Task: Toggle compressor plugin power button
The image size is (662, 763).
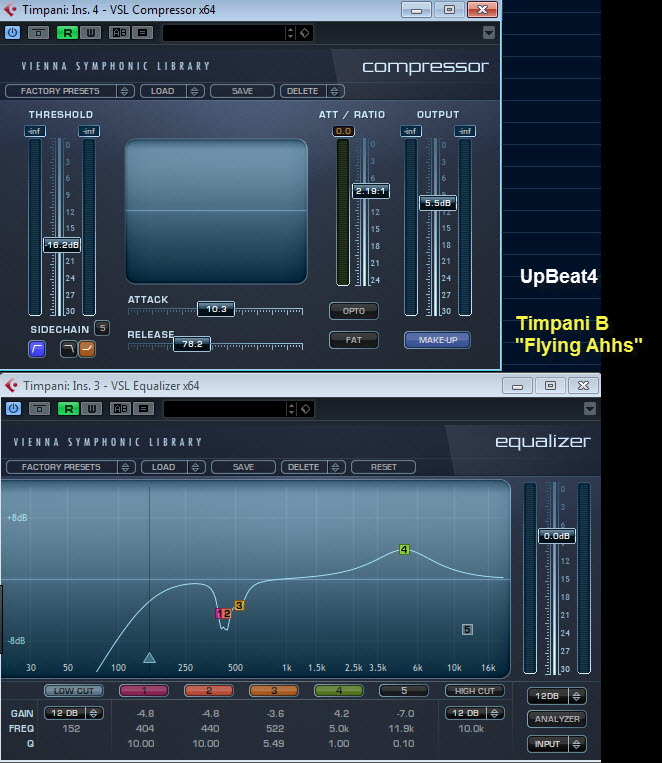Action: click(x=12, y=33)
